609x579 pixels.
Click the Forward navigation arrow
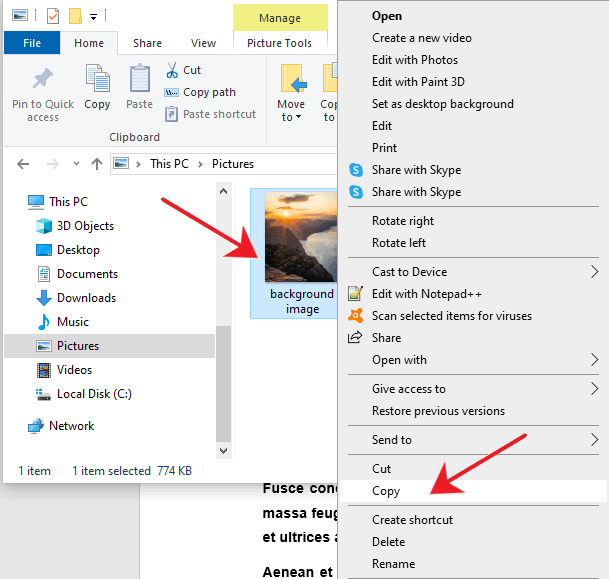pos(52,164)
